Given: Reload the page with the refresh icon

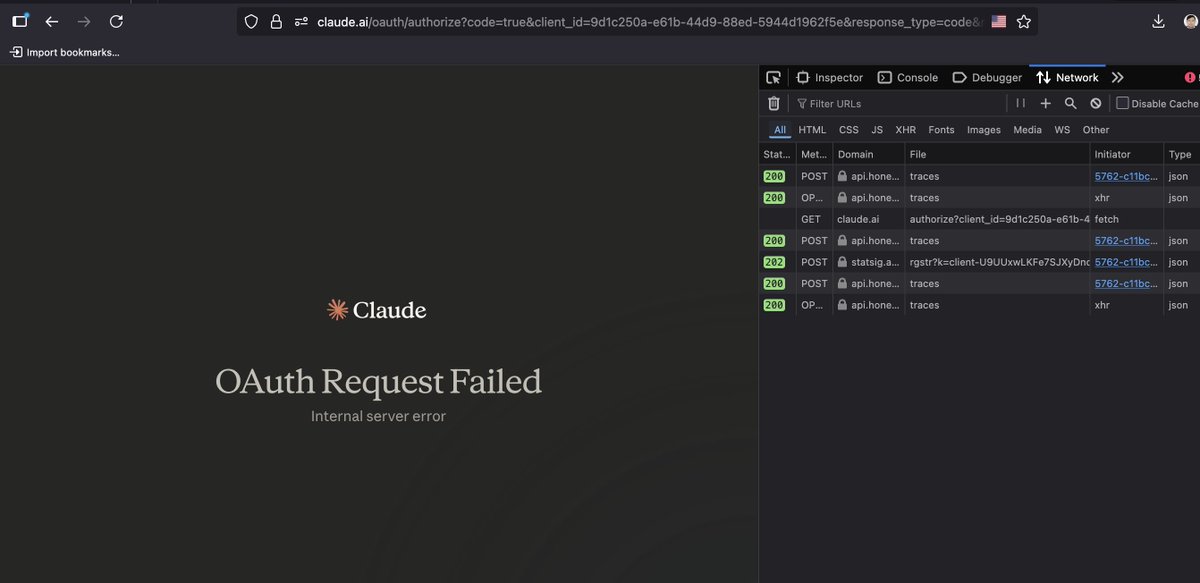Looking at the screenshot, I should tap(116, 21).
